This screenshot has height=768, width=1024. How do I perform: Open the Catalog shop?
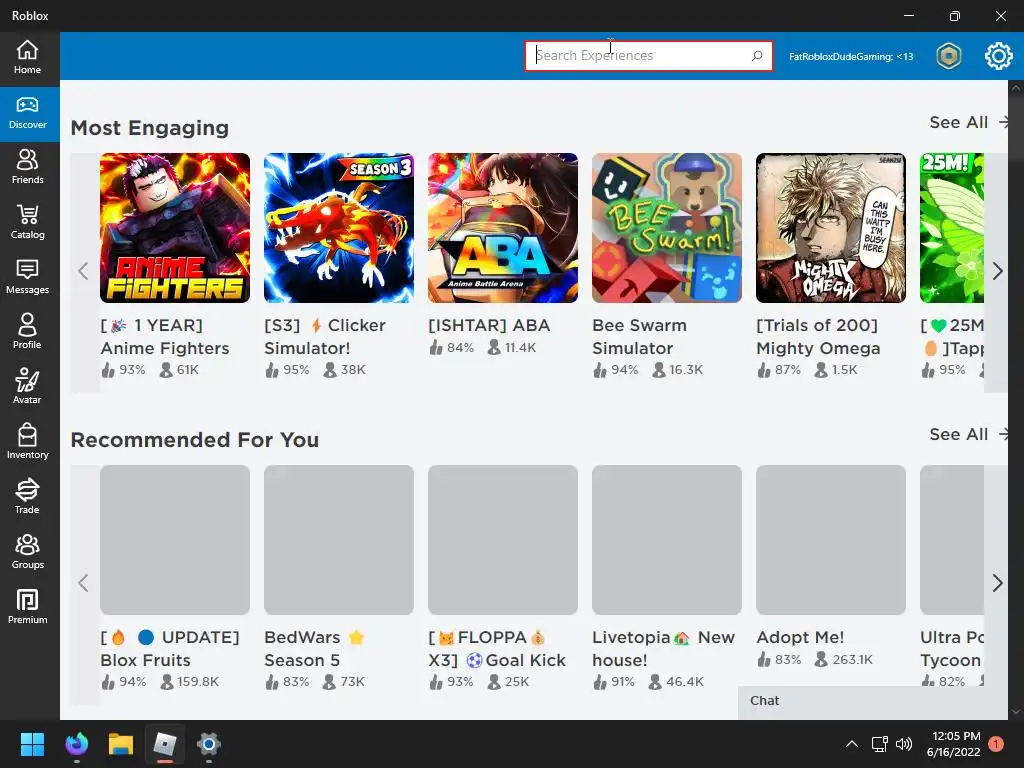(x=27, y=223)
